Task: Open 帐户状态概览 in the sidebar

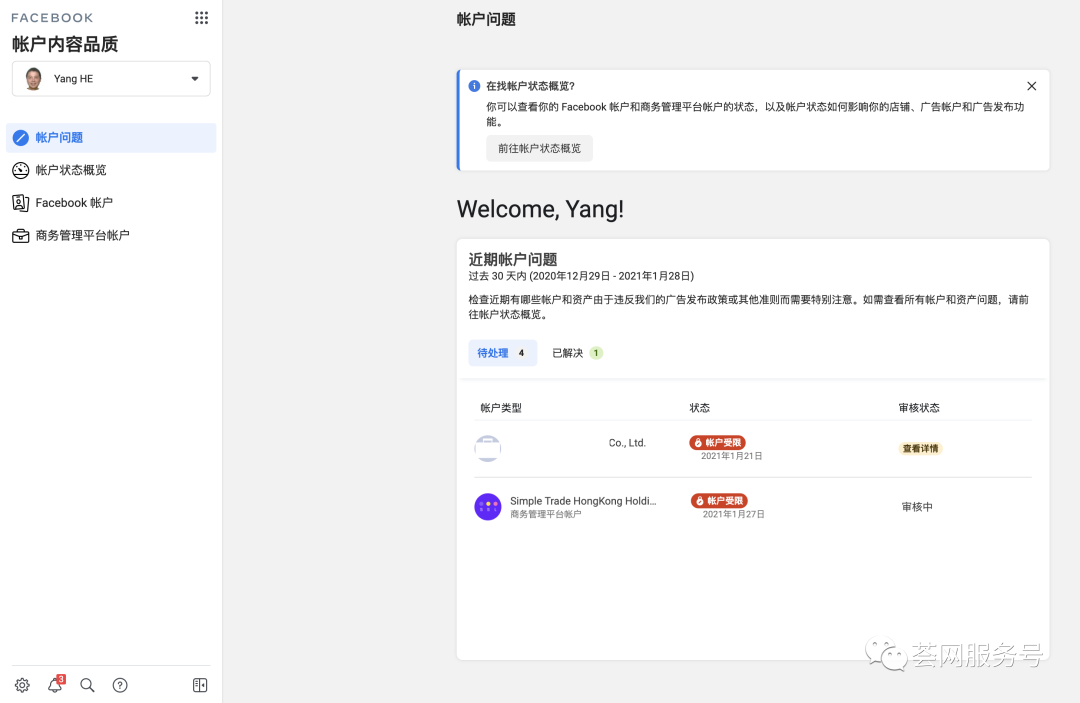Action: pos(70,170)
